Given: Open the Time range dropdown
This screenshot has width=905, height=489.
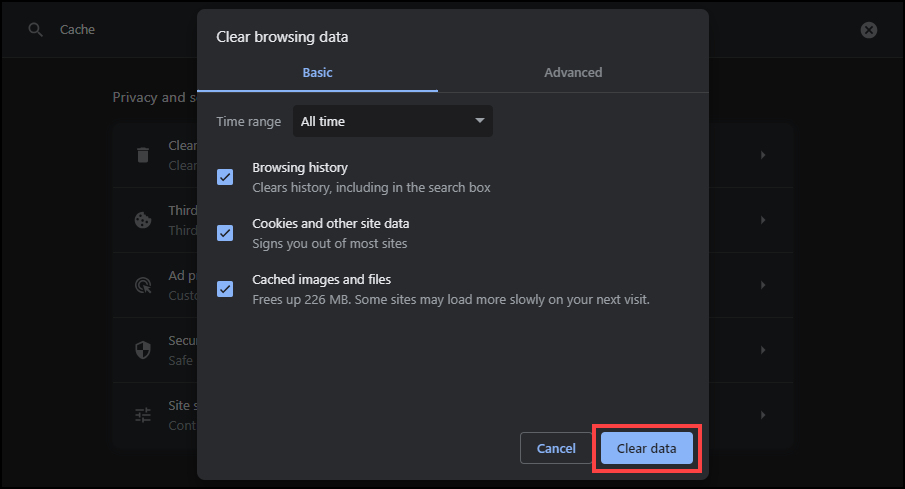Looking at the screenshot, I should point(392,121).
